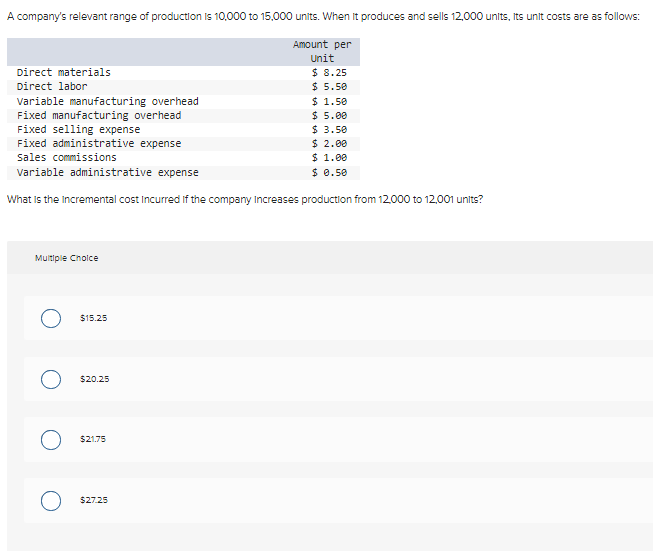Click 'Variable administrative expense' row label

[107, 172]
